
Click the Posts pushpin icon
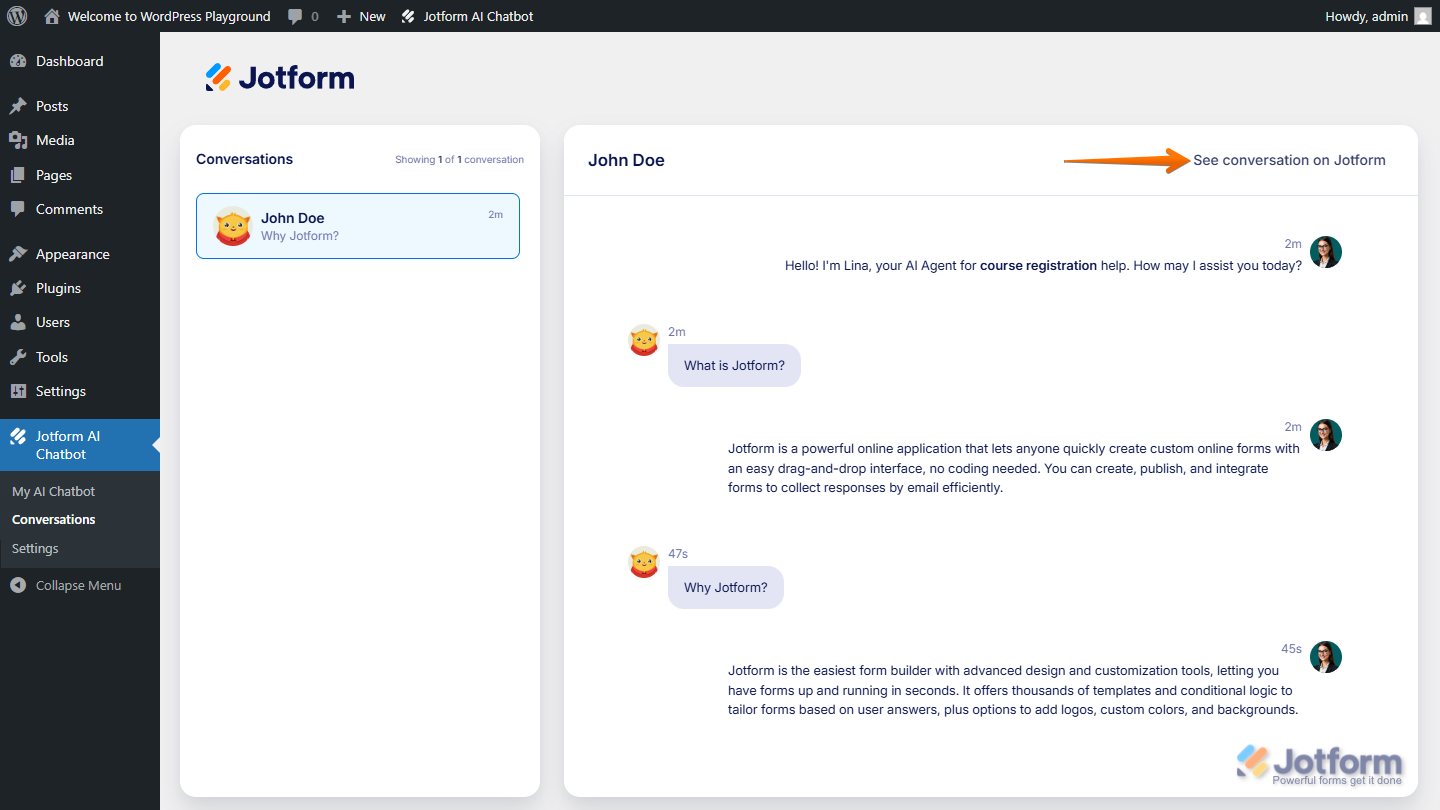[x=18, y=106]
